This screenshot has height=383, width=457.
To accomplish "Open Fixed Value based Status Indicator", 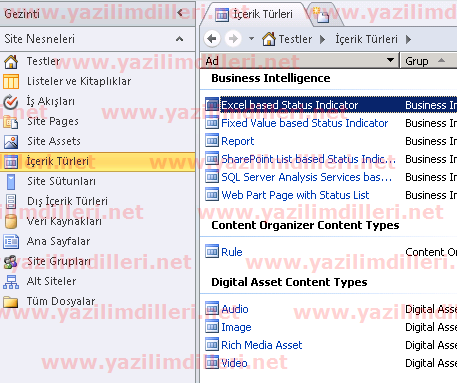I will (x=305, y=123).
